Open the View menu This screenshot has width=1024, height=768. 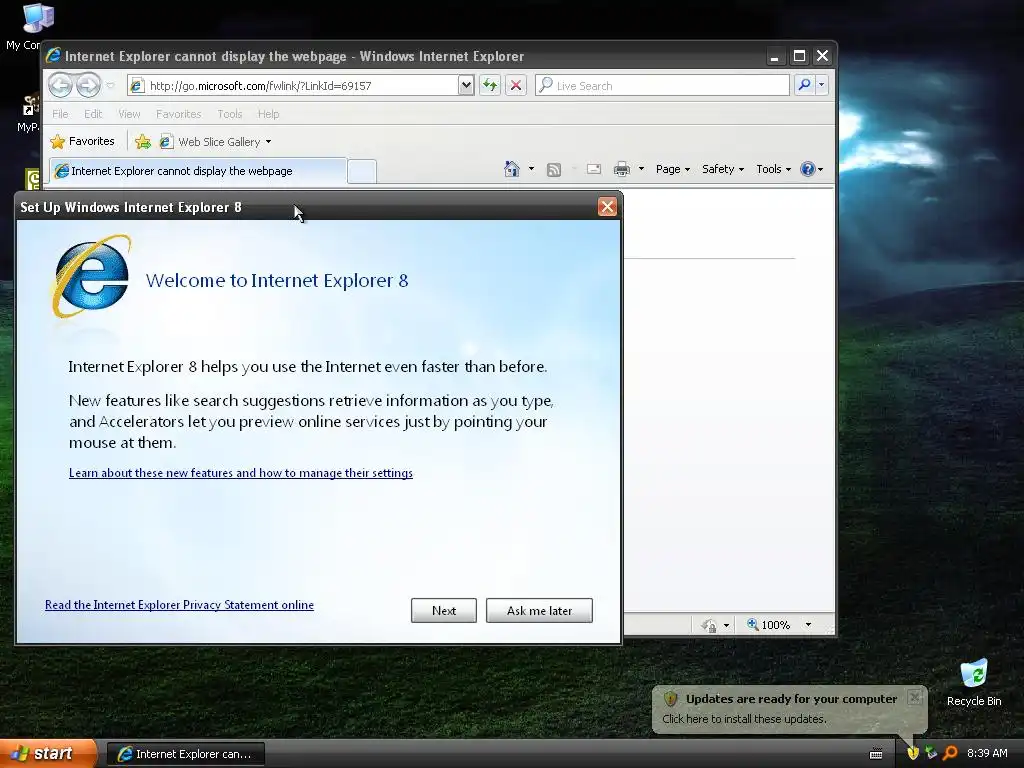(x=129, y=114)
